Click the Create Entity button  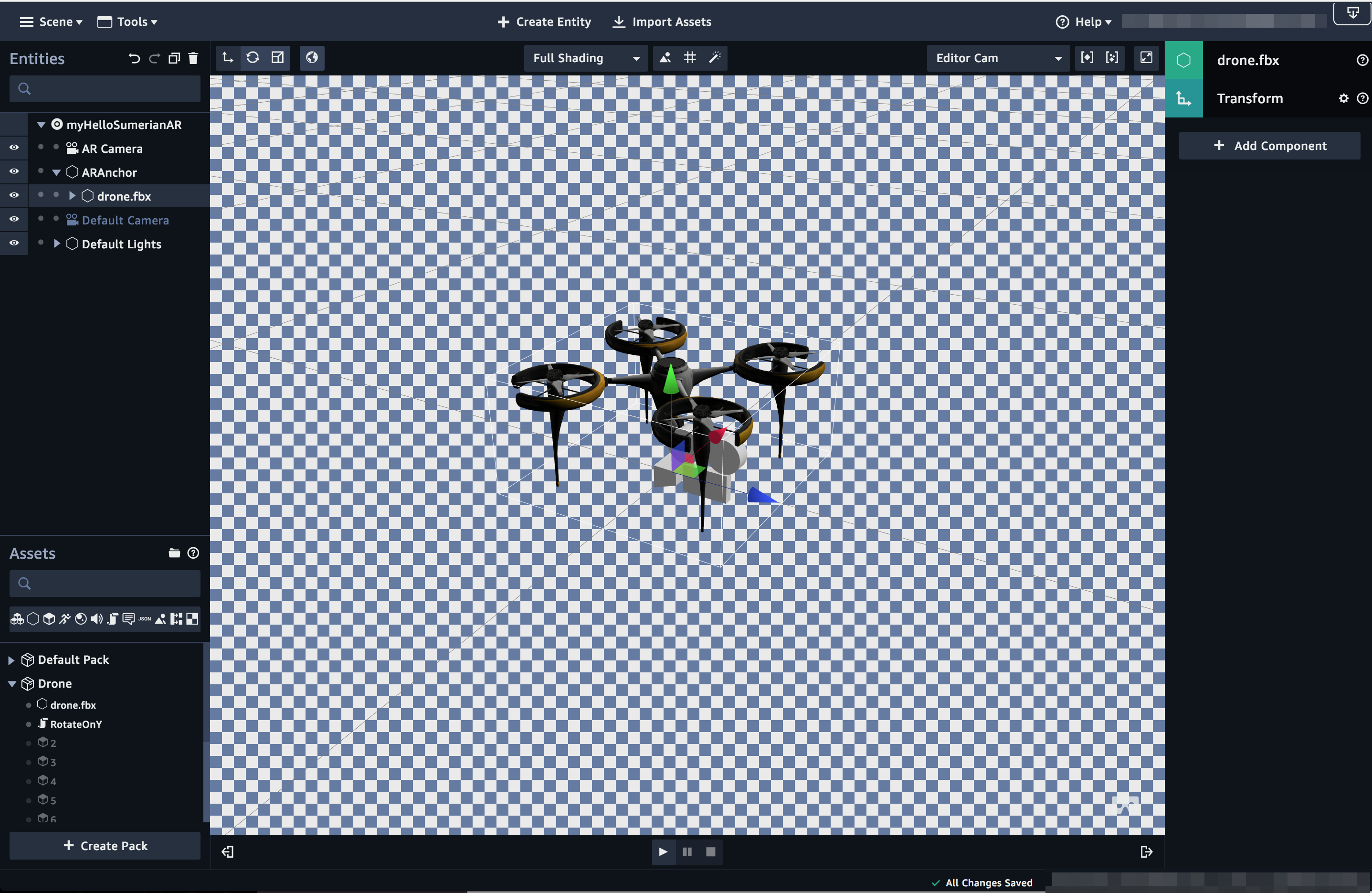pos(544,21)
